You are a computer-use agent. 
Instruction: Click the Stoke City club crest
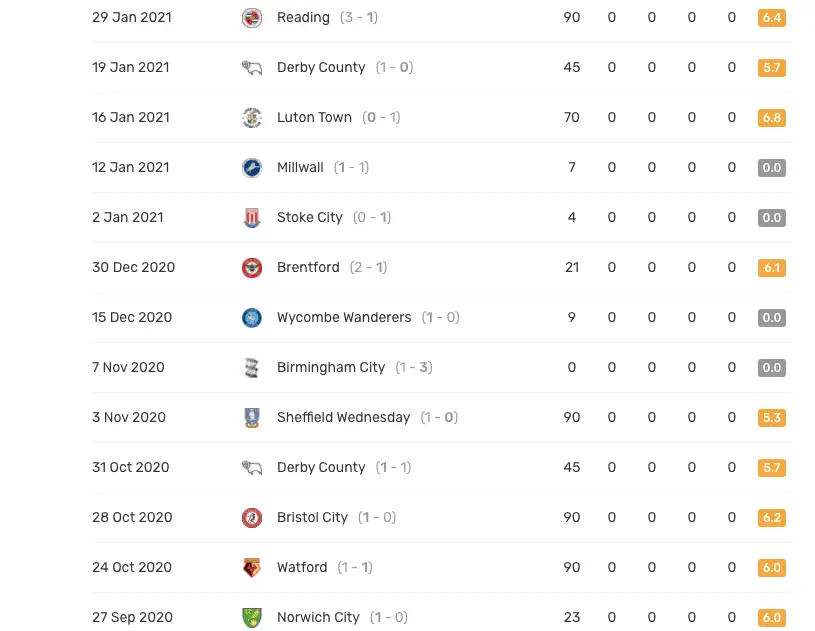pyautogui.click(x=252, y=217)
